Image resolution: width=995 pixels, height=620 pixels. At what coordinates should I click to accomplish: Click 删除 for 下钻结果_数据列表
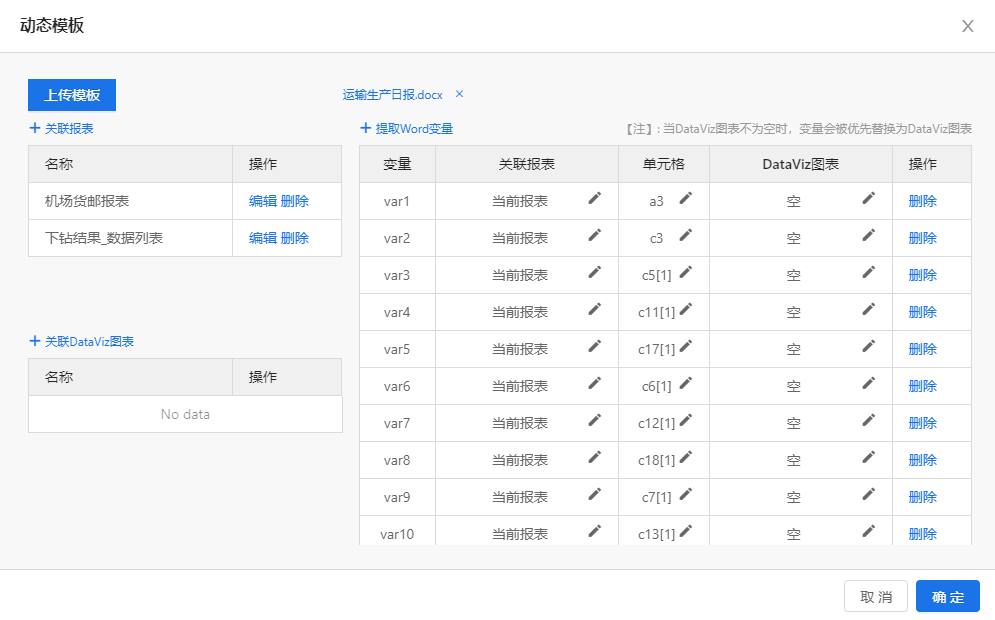tap(294, 238)
